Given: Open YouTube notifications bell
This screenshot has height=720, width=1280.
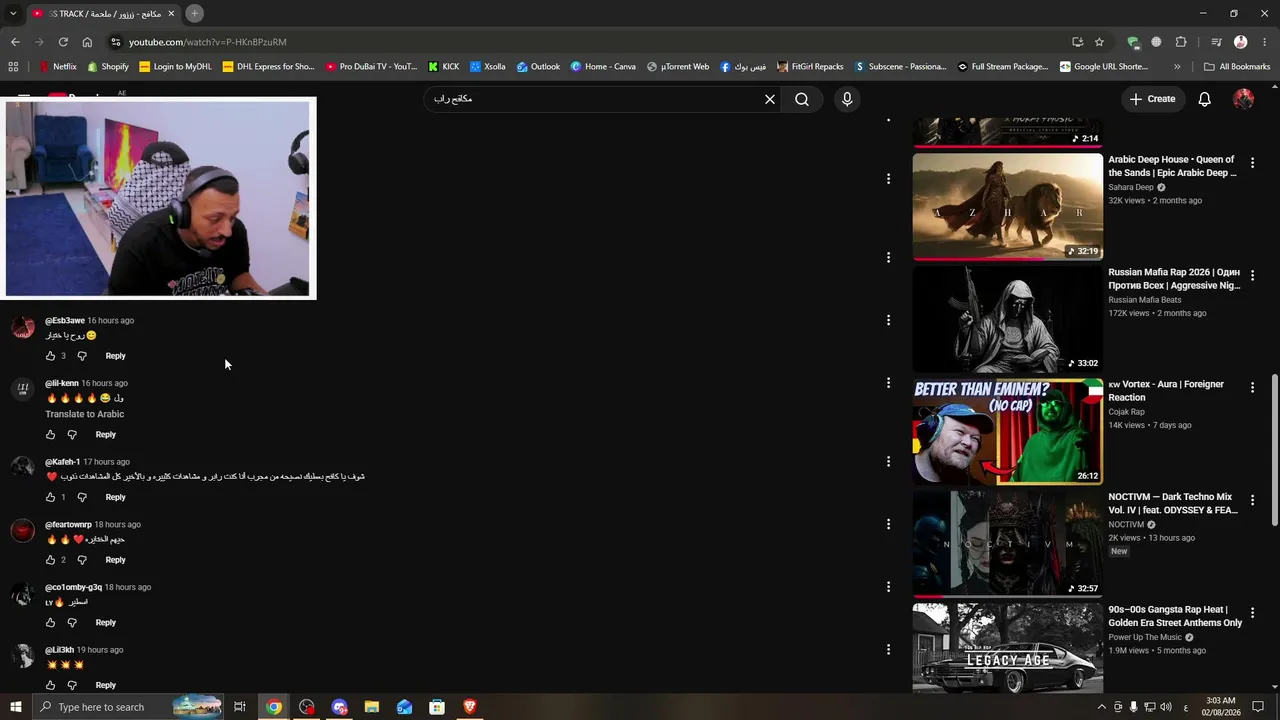Looking at the screenshot, I should coord(1205,99).
